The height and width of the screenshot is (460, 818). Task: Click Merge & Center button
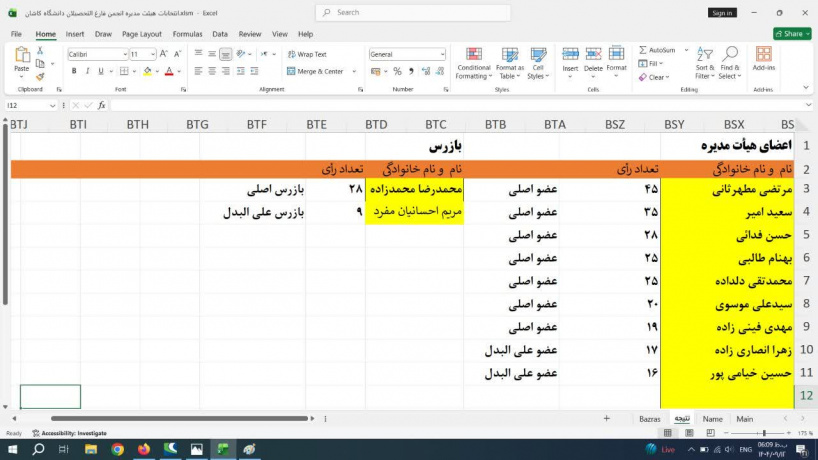coord(315,71)
